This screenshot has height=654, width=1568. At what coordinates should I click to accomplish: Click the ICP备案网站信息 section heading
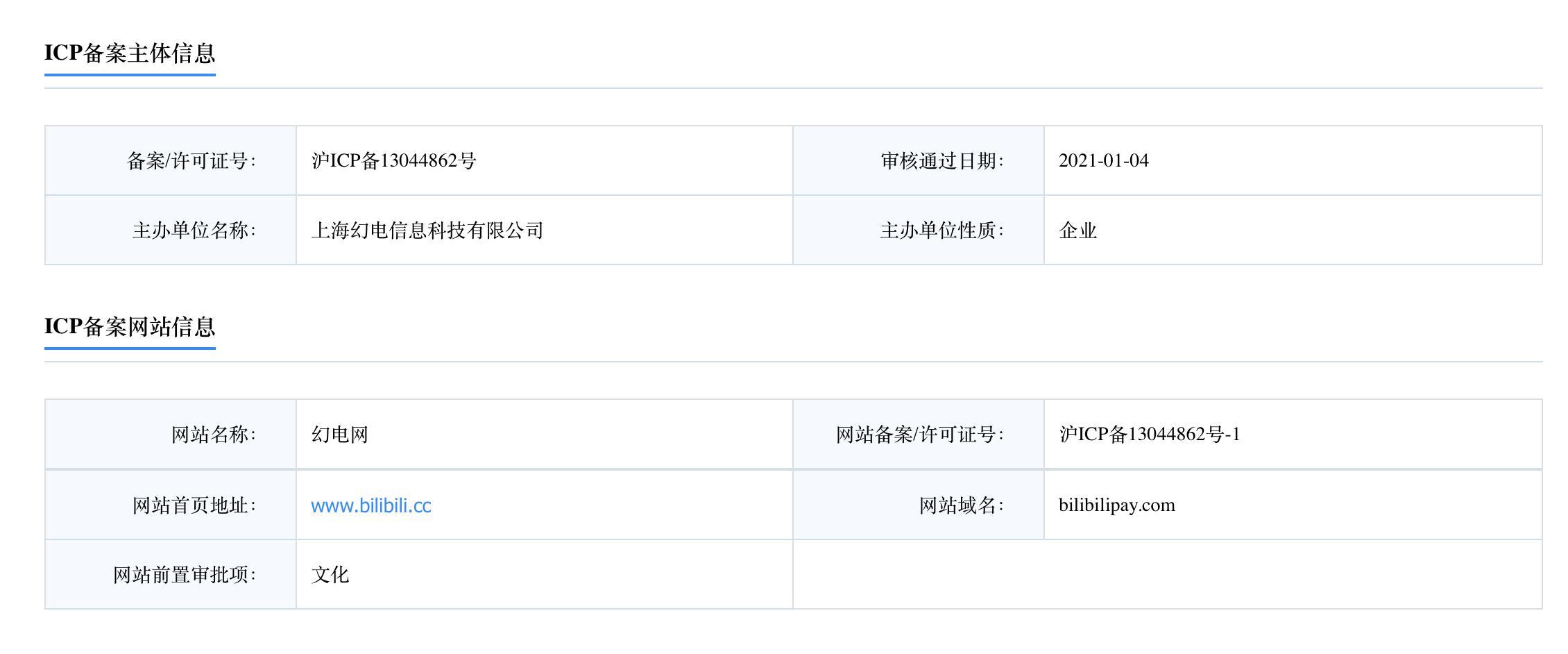tap(130, 327)
